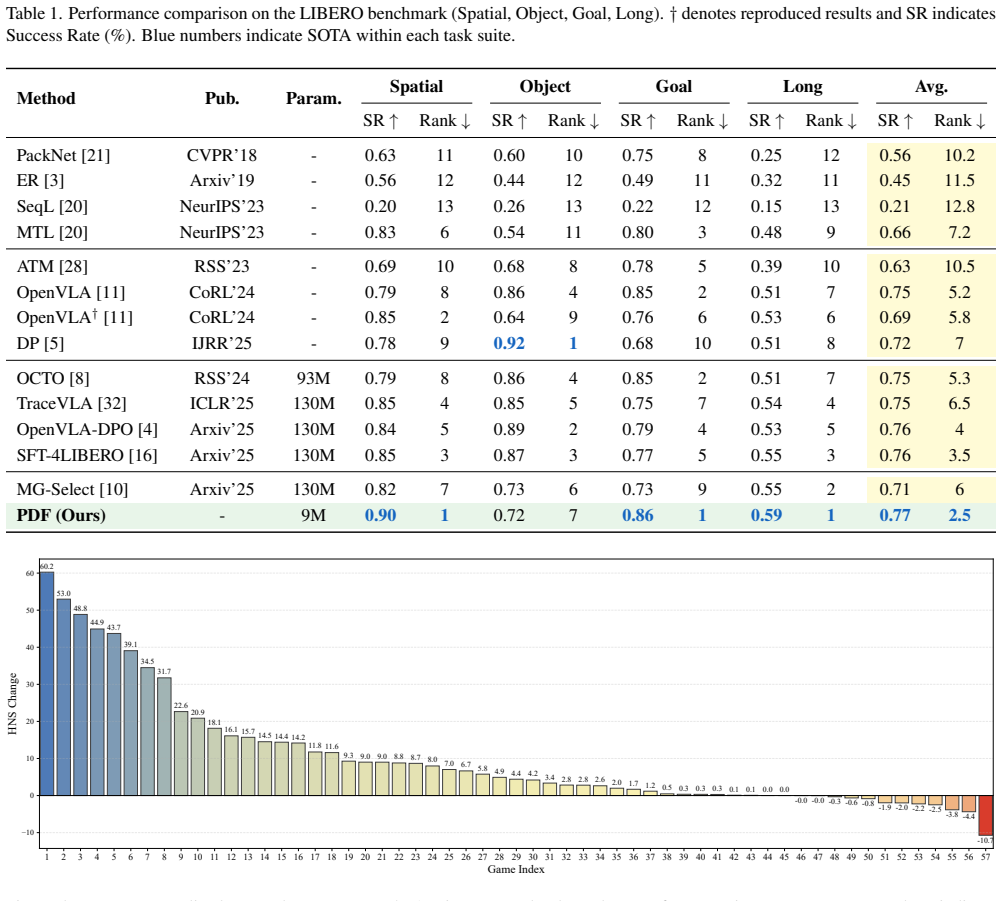Click the red bar labeled -10.7
1002x901 pixels.
click(985, 815)
